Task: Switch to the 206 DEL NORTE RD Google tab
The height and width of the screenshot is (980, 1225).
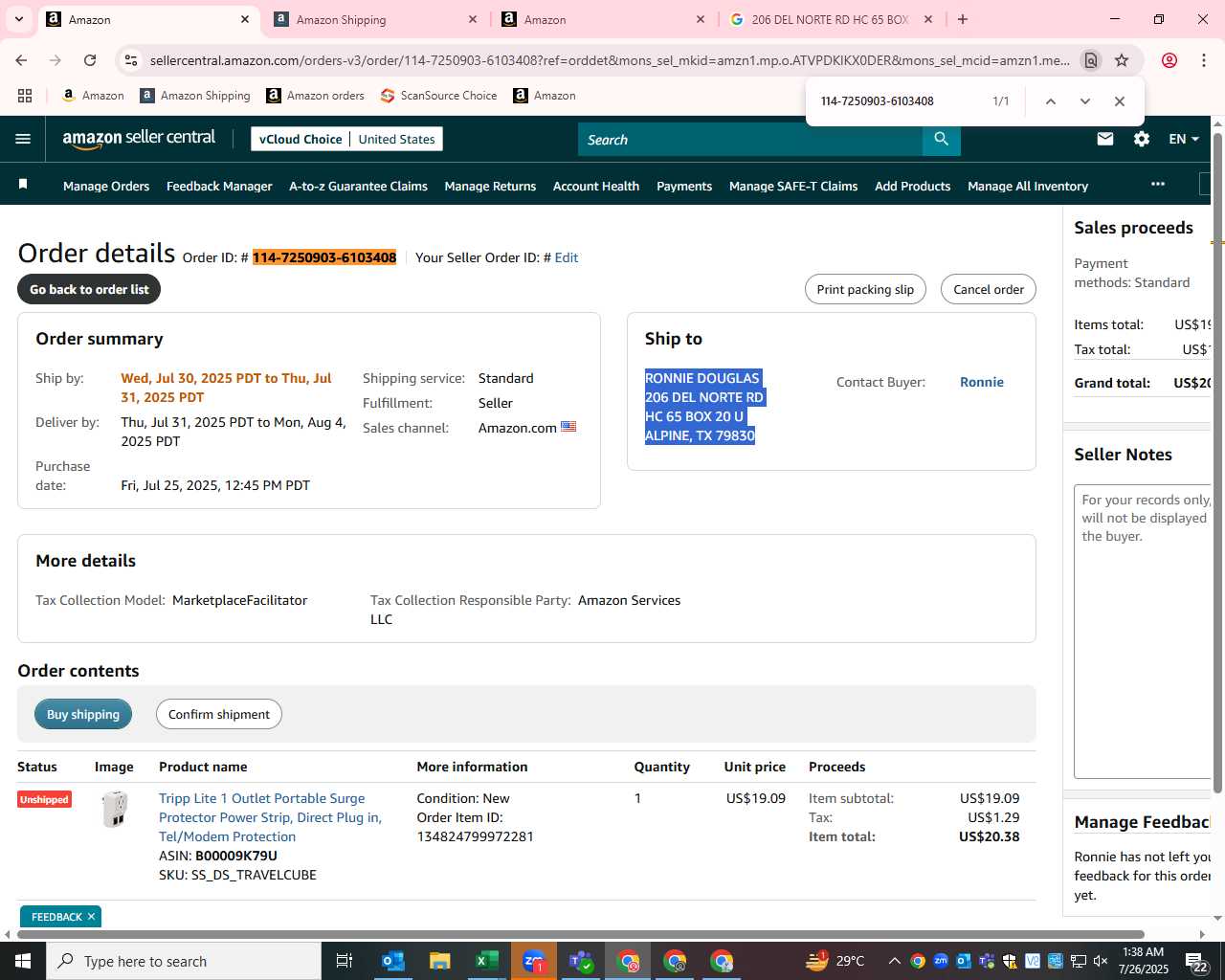Action: [x=829, y=19]
